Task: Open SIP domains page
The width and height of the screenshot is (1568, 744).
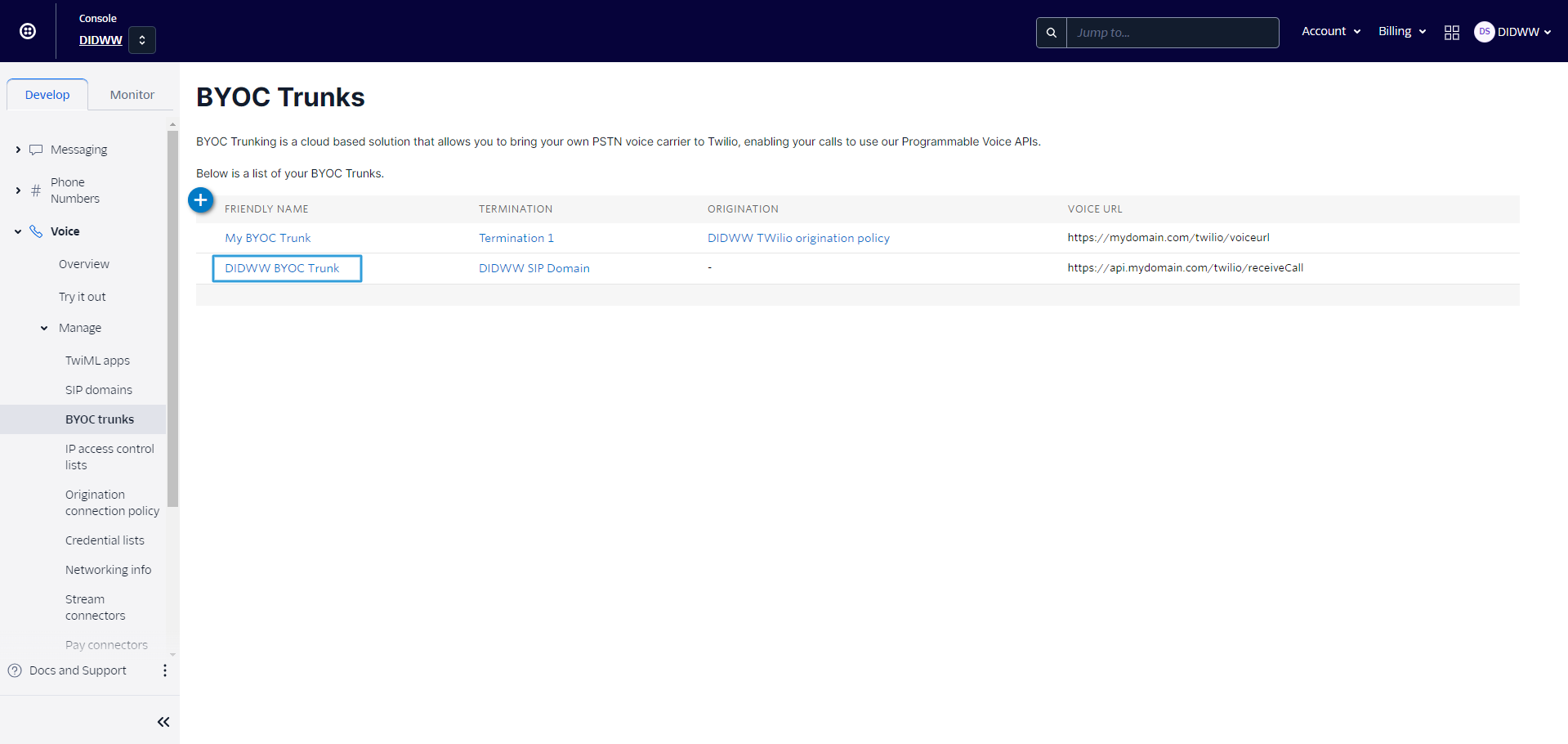Action: tap(99, 390)
